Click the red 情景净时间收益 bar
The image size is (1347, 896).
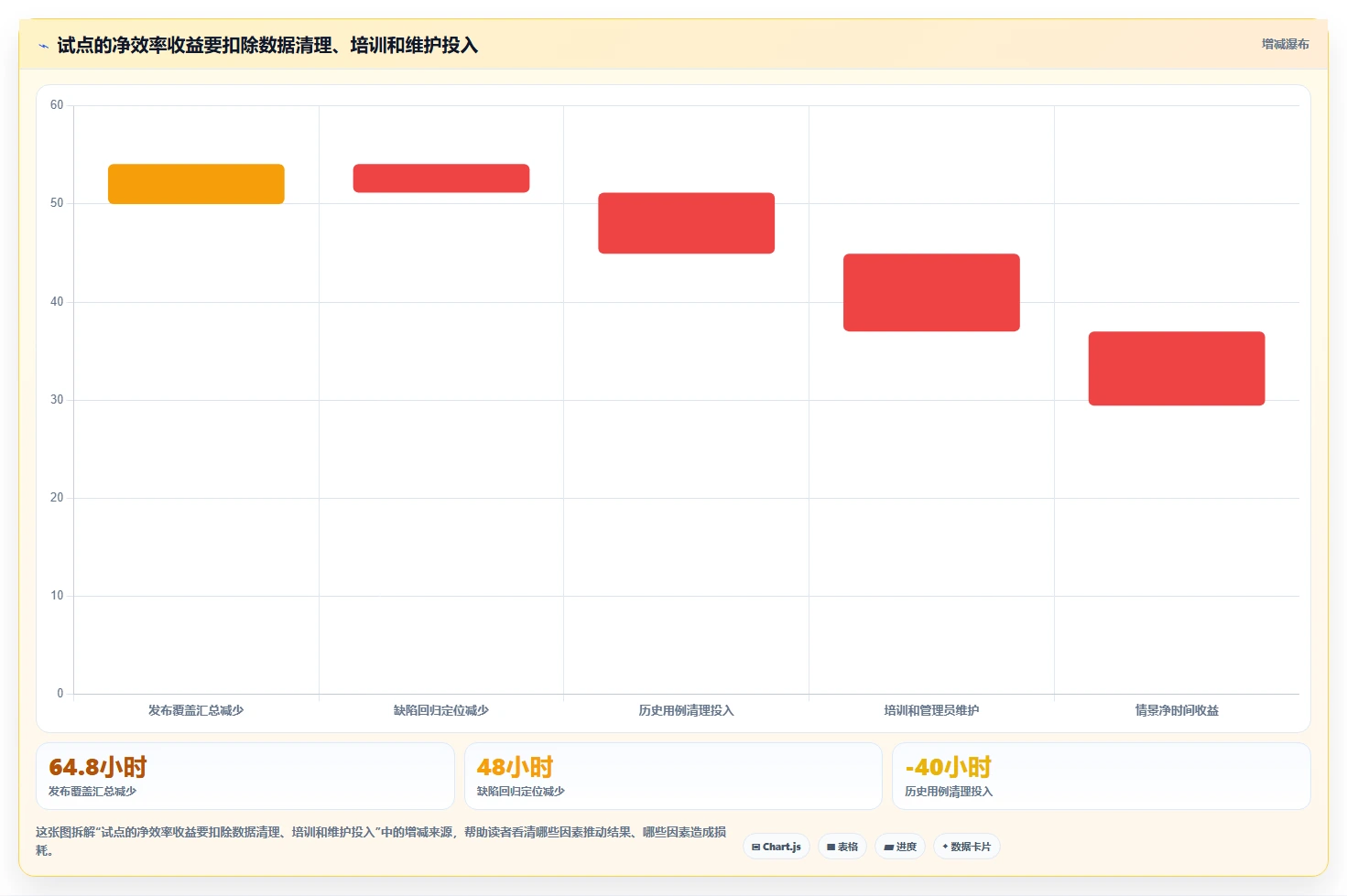1177,369
